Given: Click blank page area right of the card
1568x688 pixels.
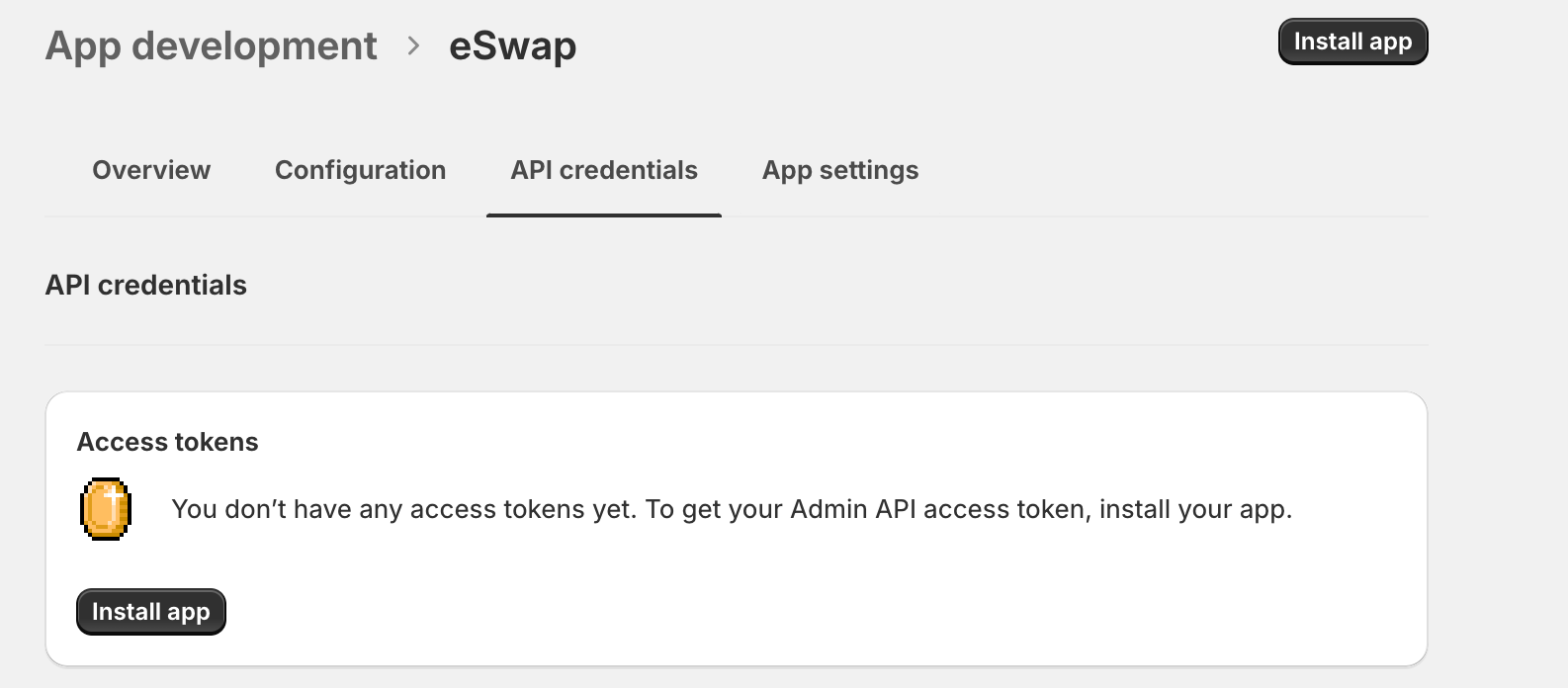Looking at the screenshot, I should 1497,524.
